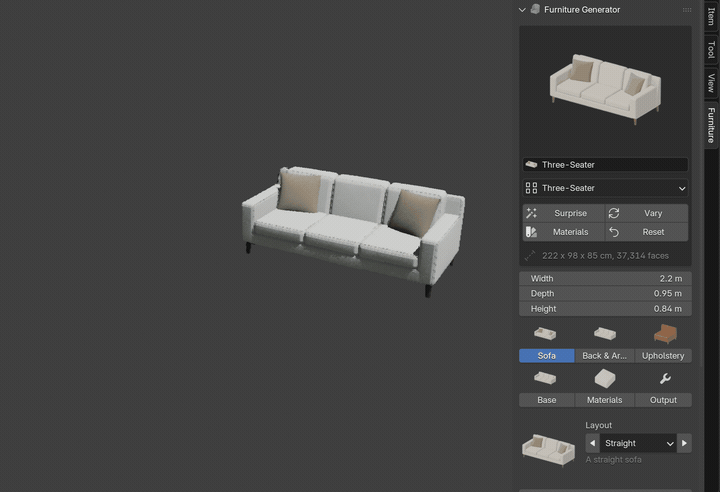Click the Three-Seater name field
720x492 pixels.
pos(605,164)
